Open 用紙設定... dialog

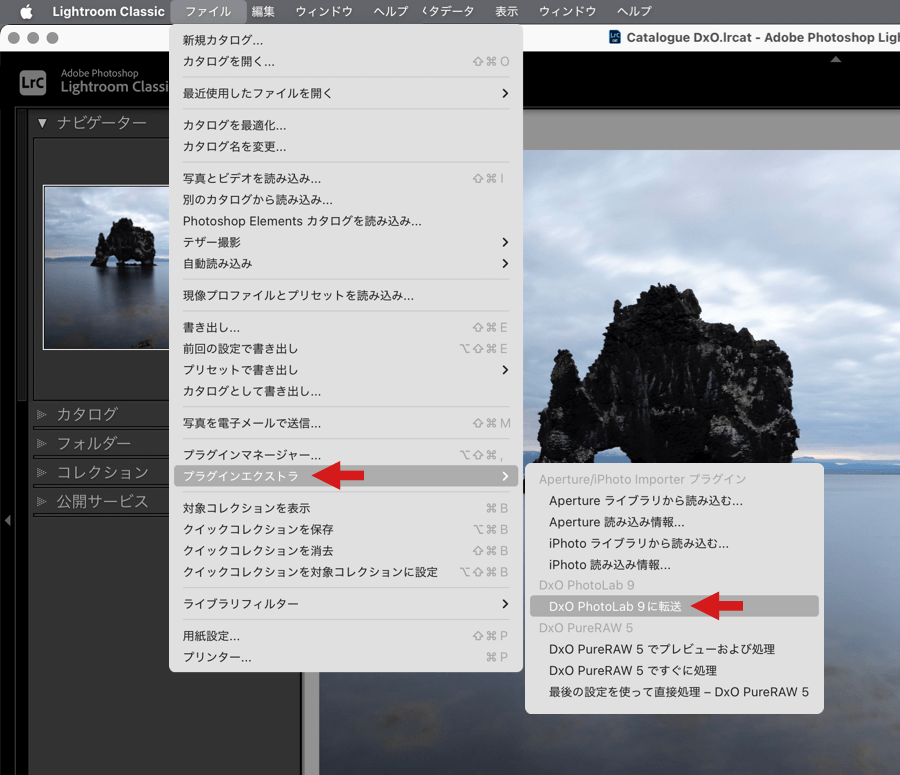point(346,636)
